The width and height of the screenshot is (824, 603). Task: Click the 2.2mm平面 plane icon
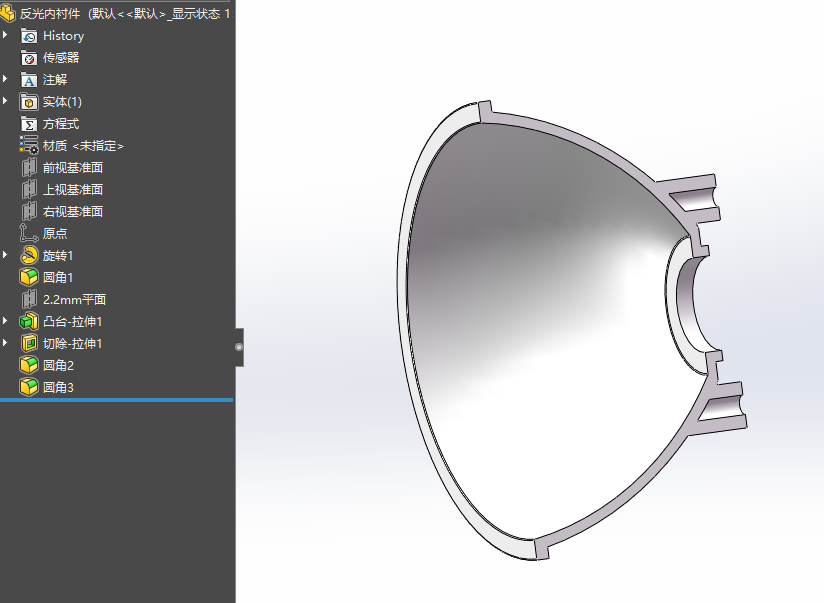pyautogui.click(x=29, y=300)
